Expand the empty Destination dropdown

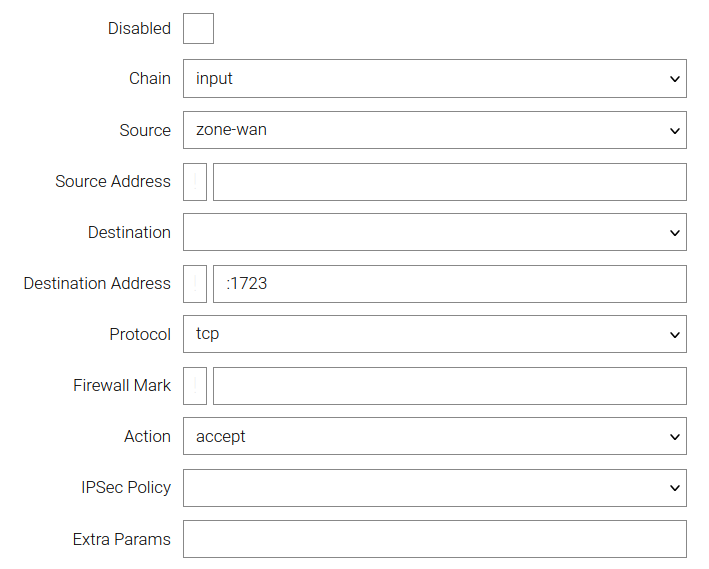(434, 232)
